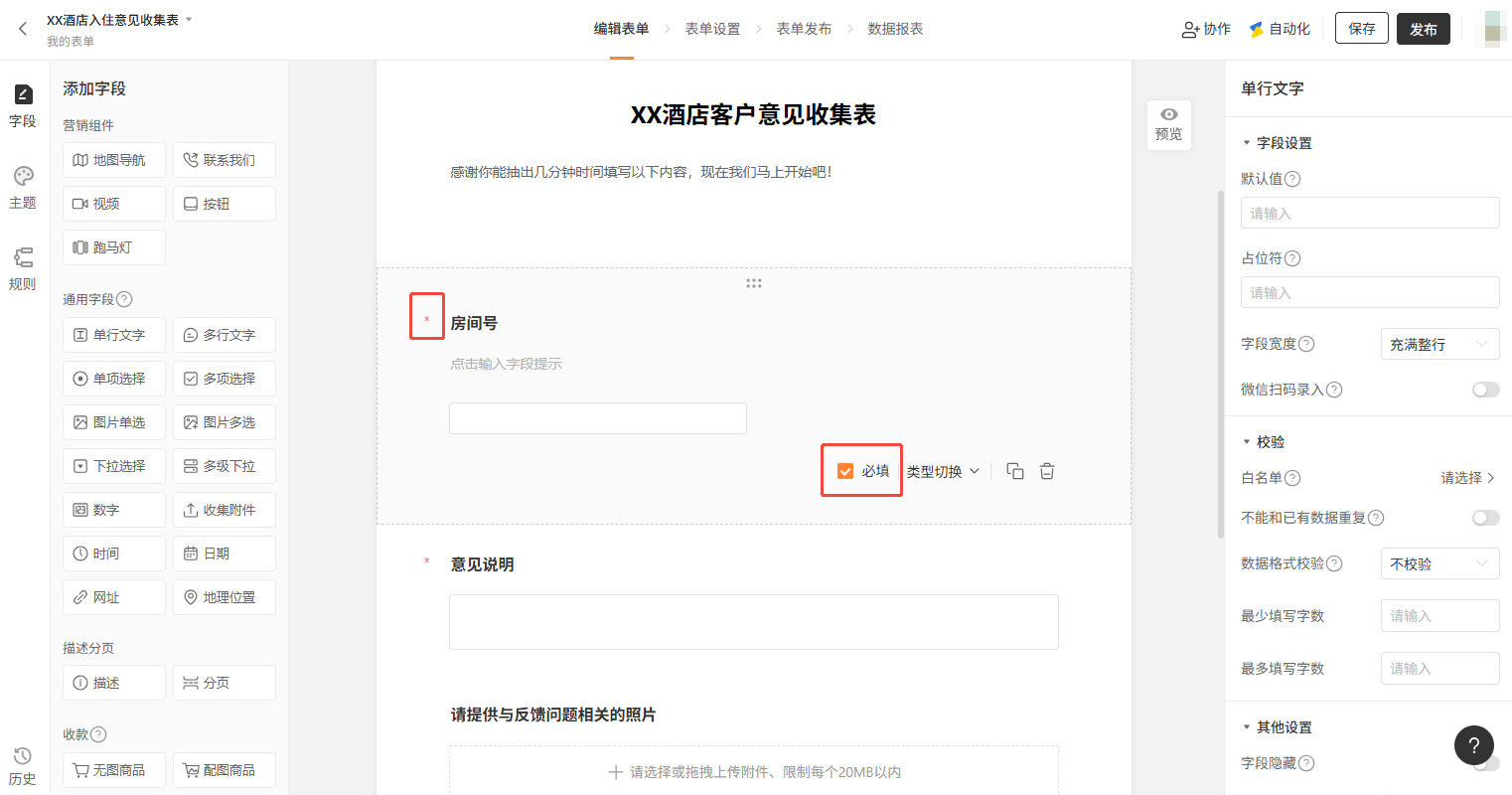Viewport: 1512px width, 795px height.
Task: Click the default value input field
Action: 1369,213
